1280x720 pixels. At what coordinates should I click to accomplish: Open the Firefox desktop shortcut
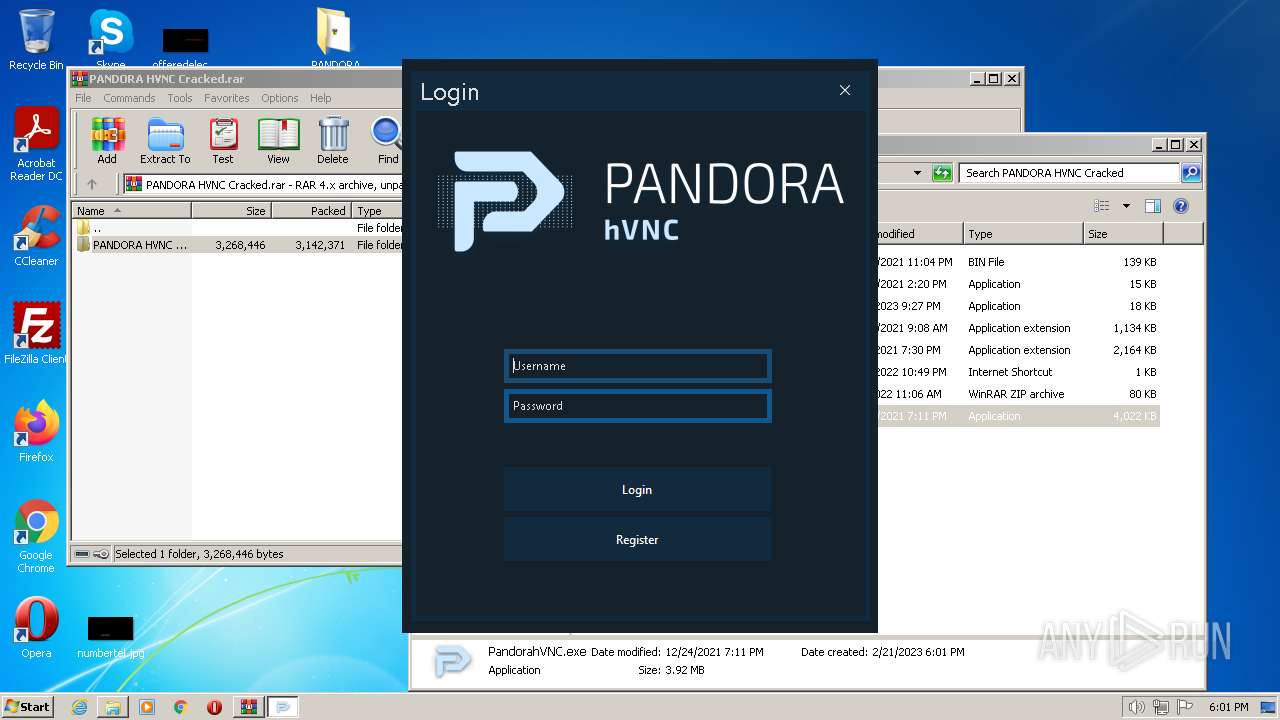point(36,431)
